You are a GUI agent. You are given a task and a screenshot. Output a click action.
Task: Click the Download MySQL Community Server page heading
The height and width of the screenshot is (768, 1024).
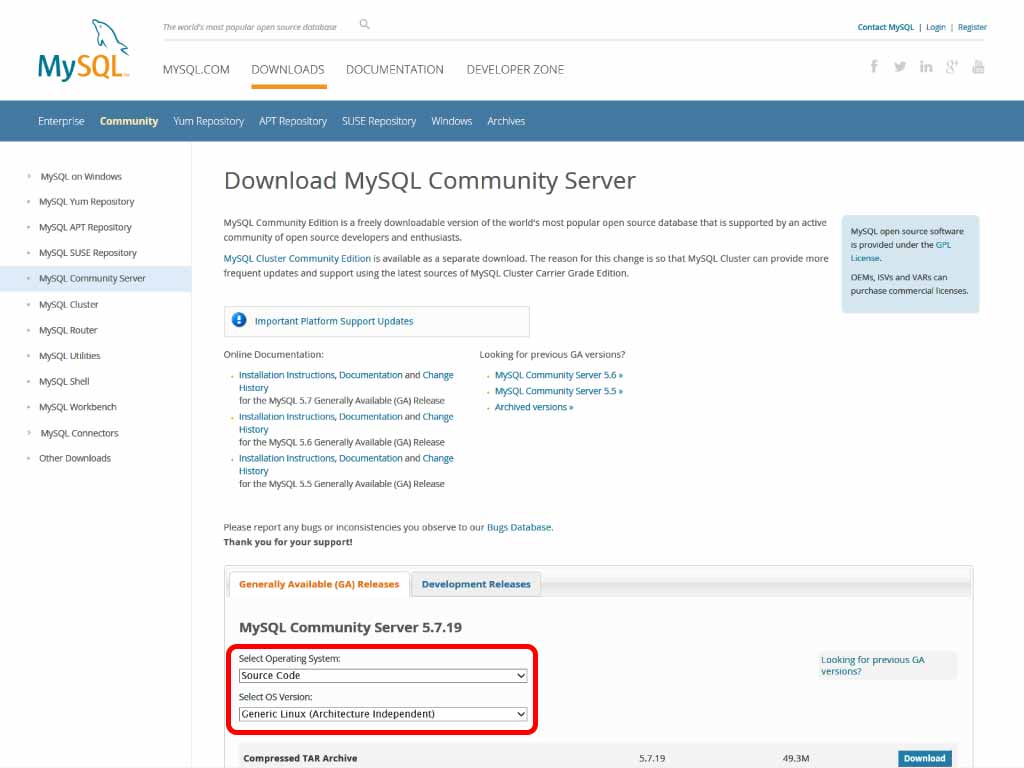point(429,180)
